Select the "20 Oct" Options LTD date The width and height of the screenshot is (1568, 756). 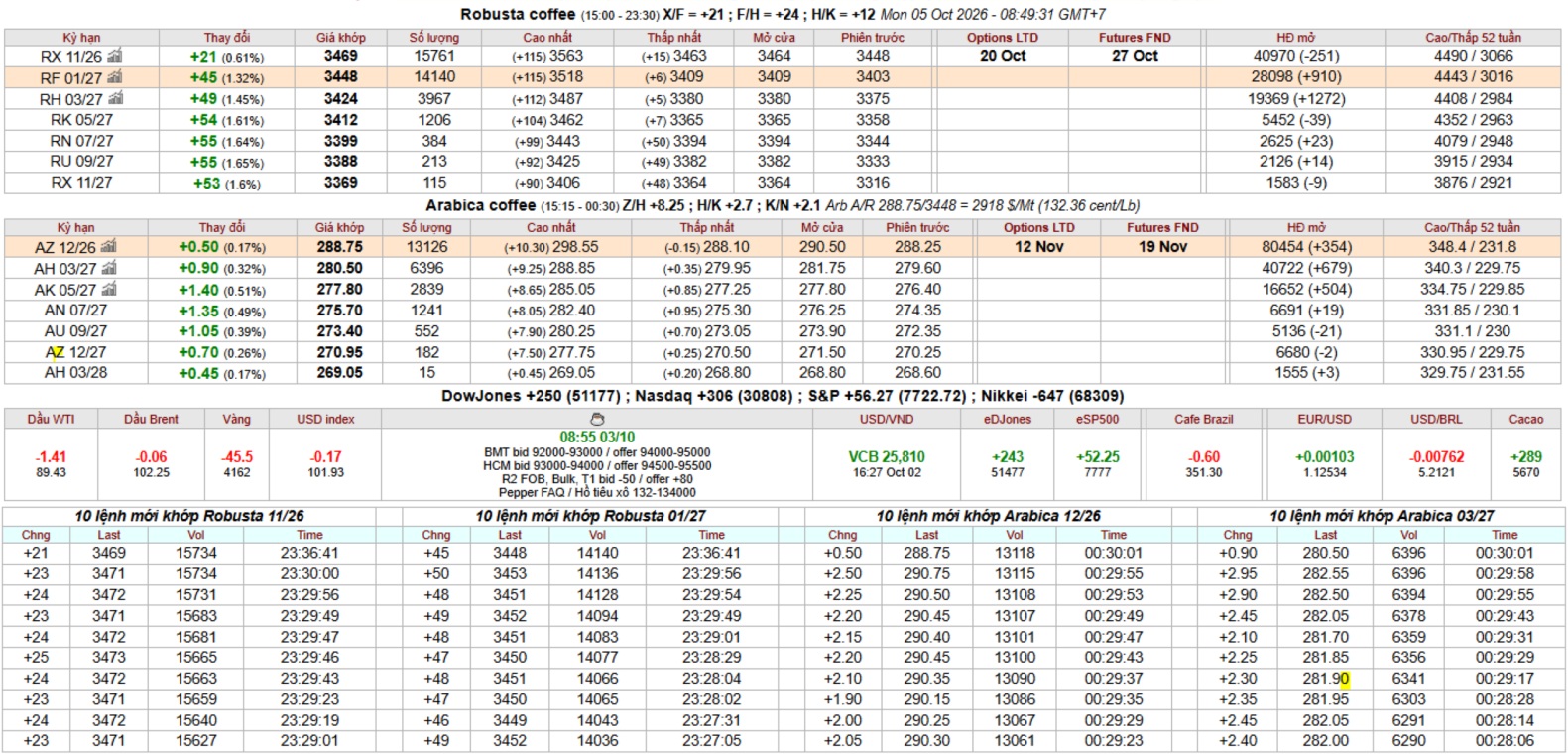click(x=1003, y=56)
